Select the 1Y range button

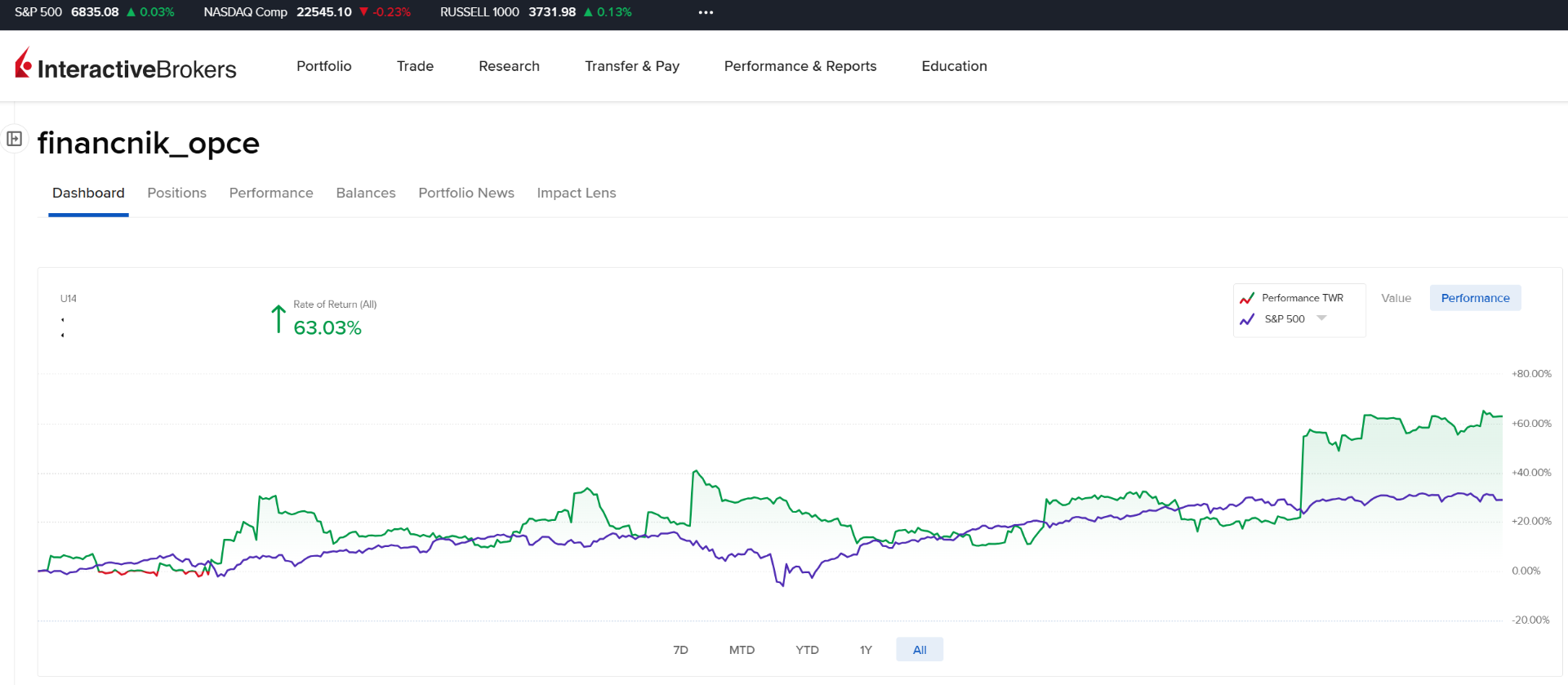[866, 650]
